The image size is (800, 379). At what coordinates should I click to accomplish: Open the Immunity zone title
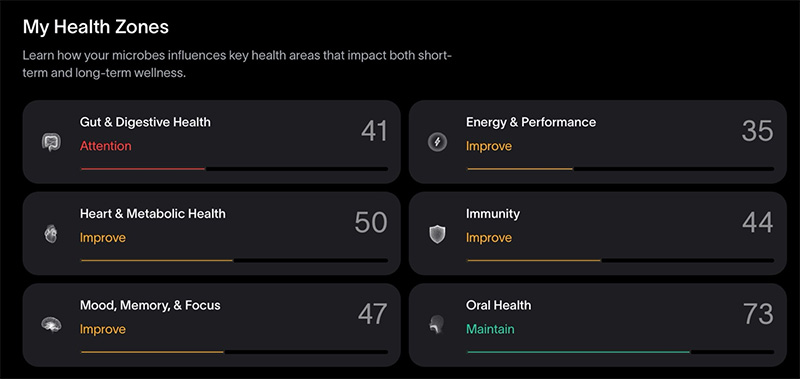[493, 214]
